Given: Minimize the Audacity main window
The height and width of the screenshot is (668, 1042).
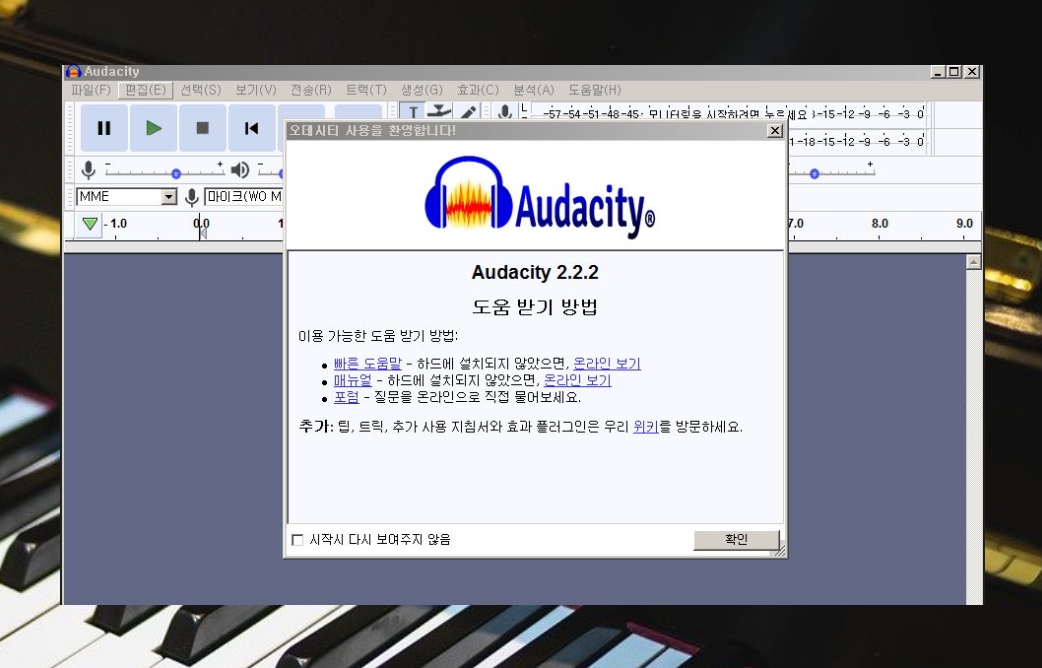Looking at the screenshot, I should click(938, 72).
